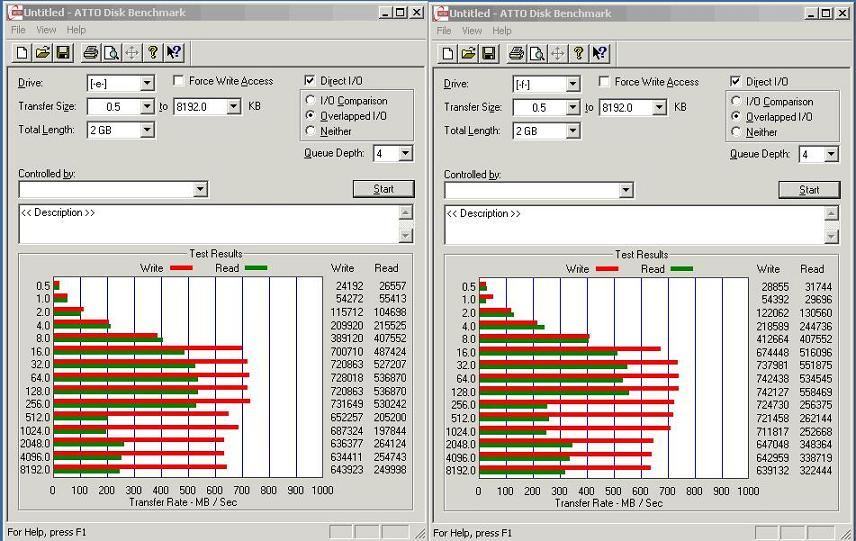Open Controlled by dropdown in left window

[200, 189]
